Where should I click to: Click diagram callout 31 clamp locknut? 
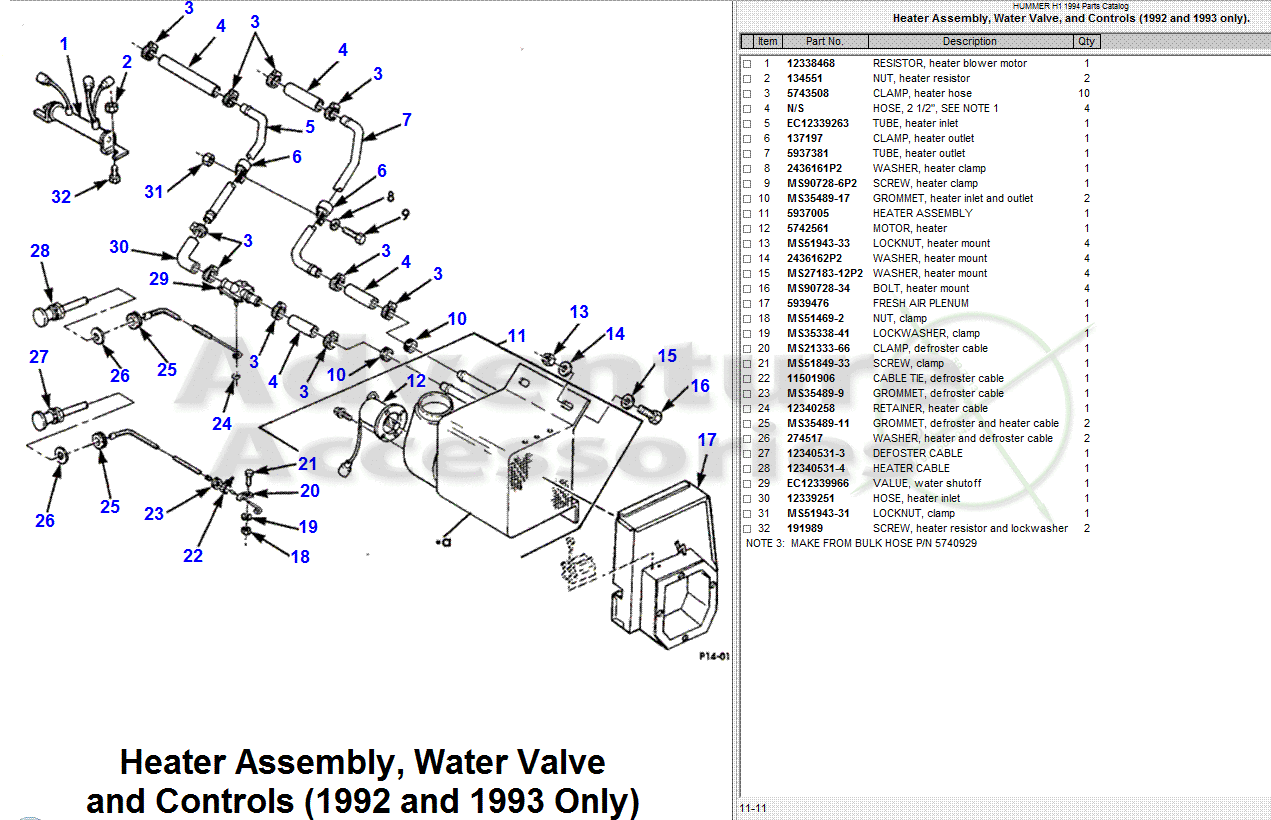(x=153, y=191)
